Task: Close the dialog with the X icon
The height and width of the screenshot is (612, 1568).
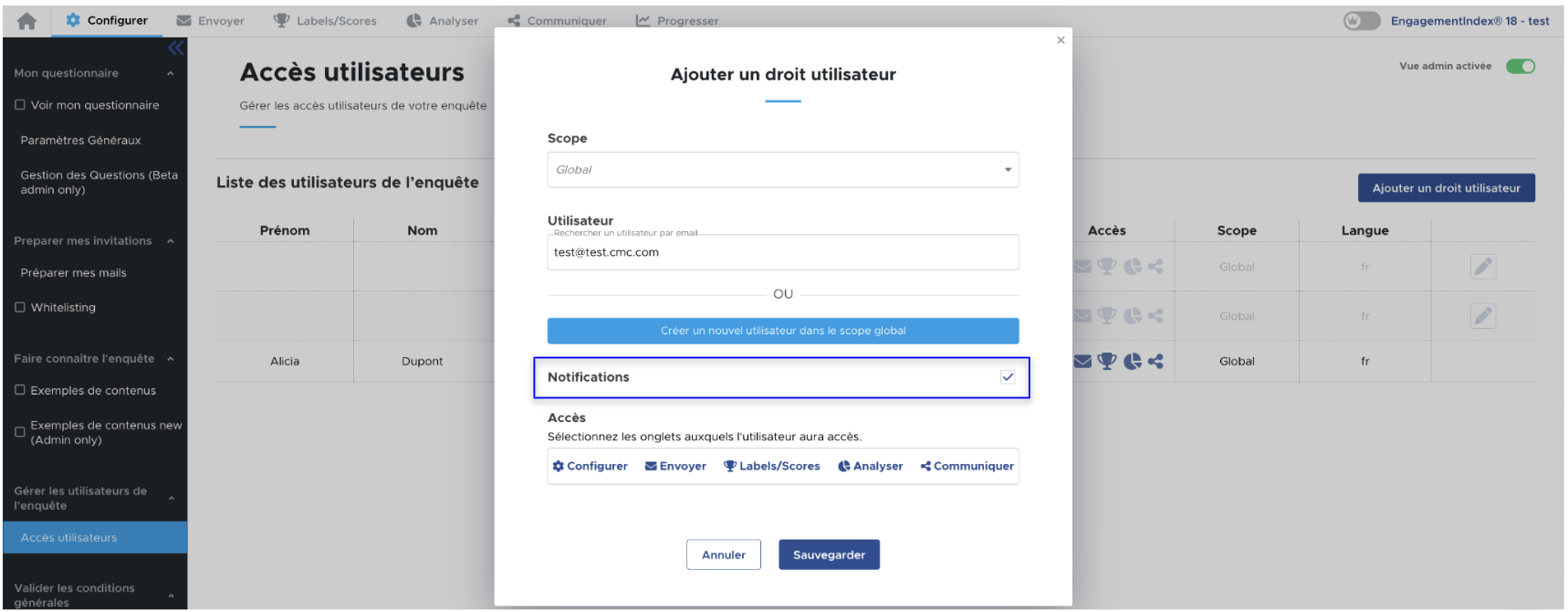Action: pos(1060,40)
